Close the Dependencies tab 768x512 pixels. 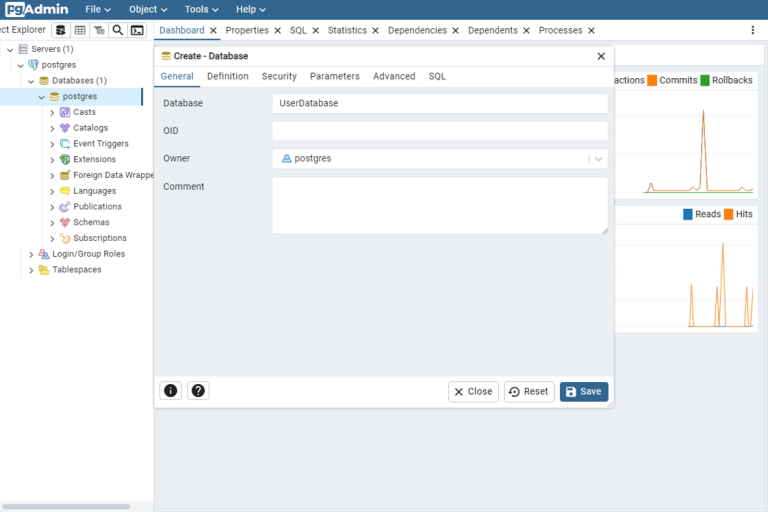(x=456, y=30)
